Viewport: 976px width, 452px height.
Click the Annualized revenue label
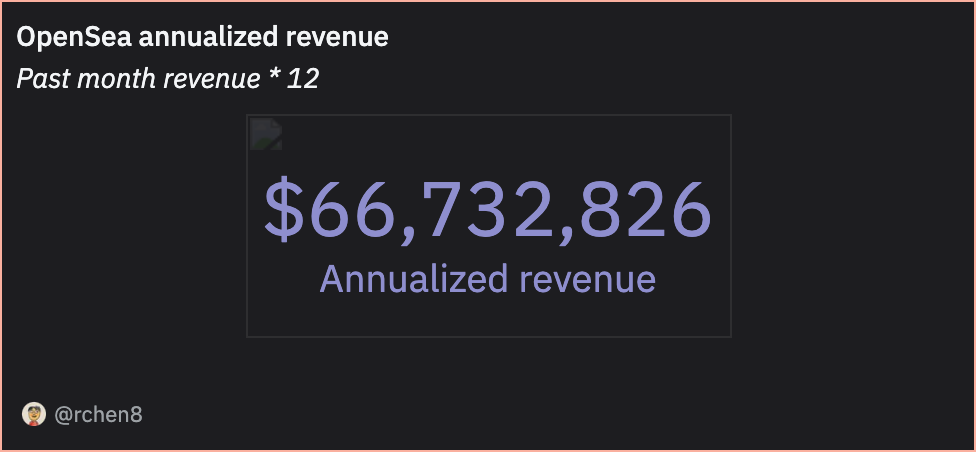coord(488,280)
